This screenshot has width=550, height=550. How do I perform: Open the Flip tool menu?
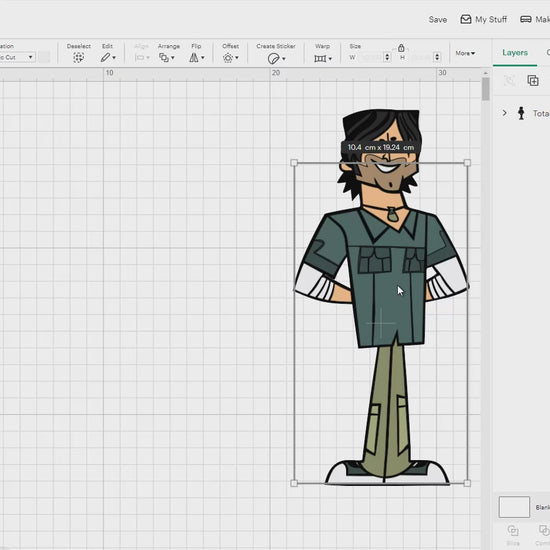click(196, 58)
